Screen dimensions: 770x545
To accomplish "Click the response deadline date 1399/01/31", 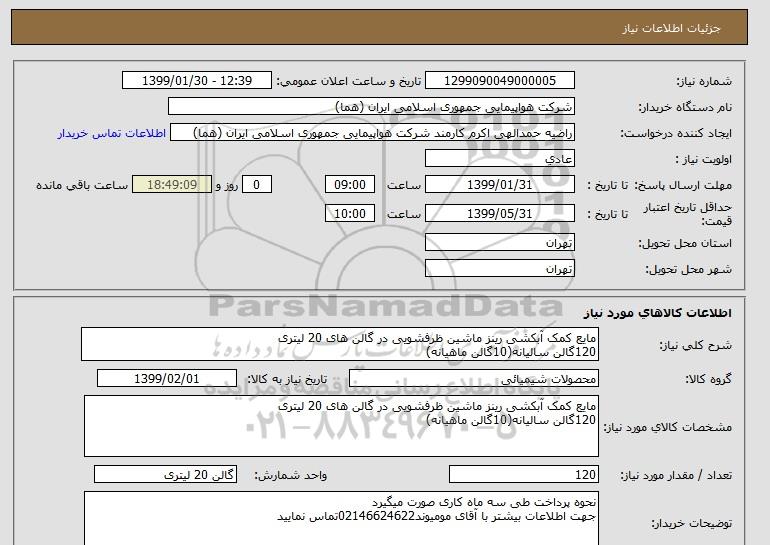I will point(499,185).
